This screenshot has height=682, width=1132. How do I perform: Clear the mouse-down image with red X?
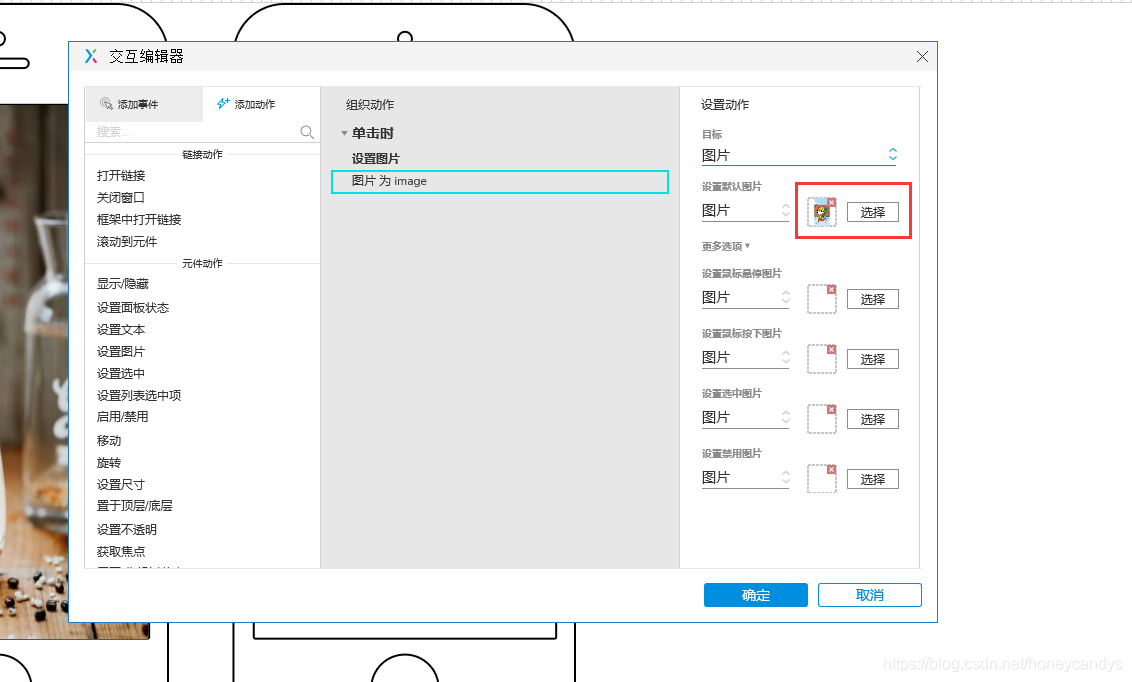[832, 349]
